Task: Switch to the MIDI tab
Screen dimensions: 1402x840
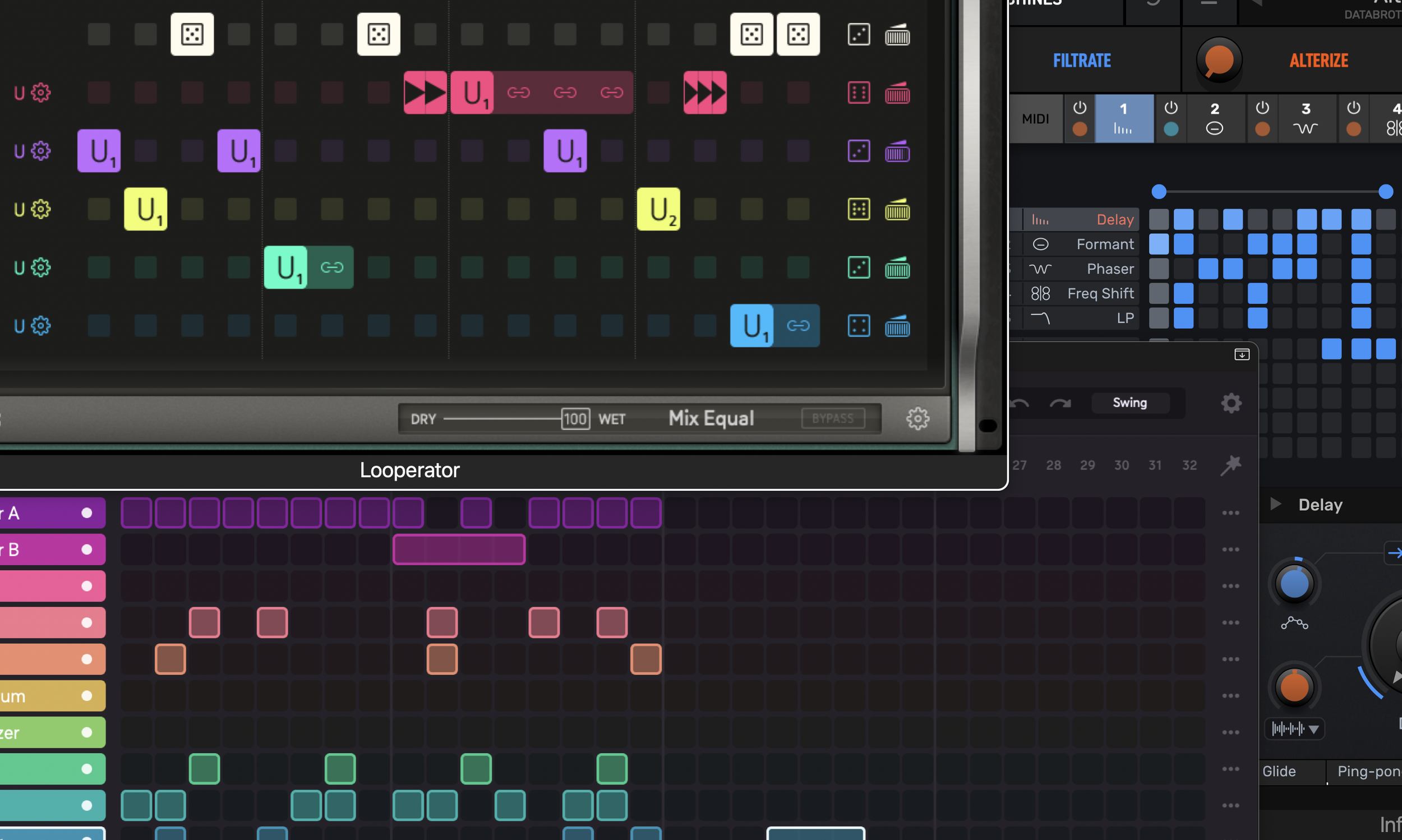Action: pyautogui.click(x=1036, y=118)
